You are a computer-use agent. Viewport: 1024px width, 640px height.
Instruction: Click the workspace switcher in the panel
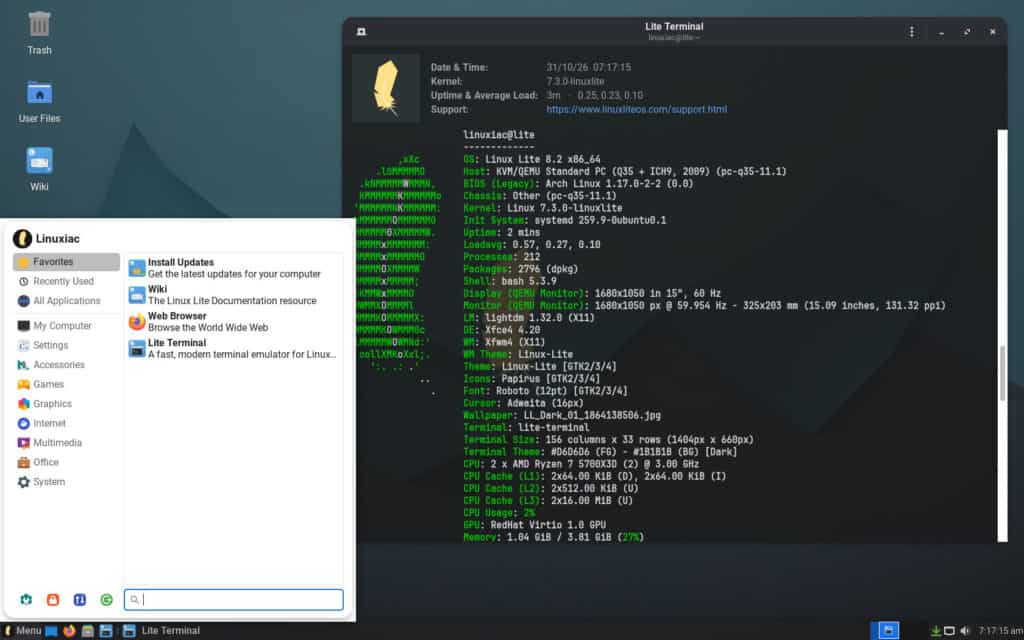pyautogui.click(x=885, y=630)
